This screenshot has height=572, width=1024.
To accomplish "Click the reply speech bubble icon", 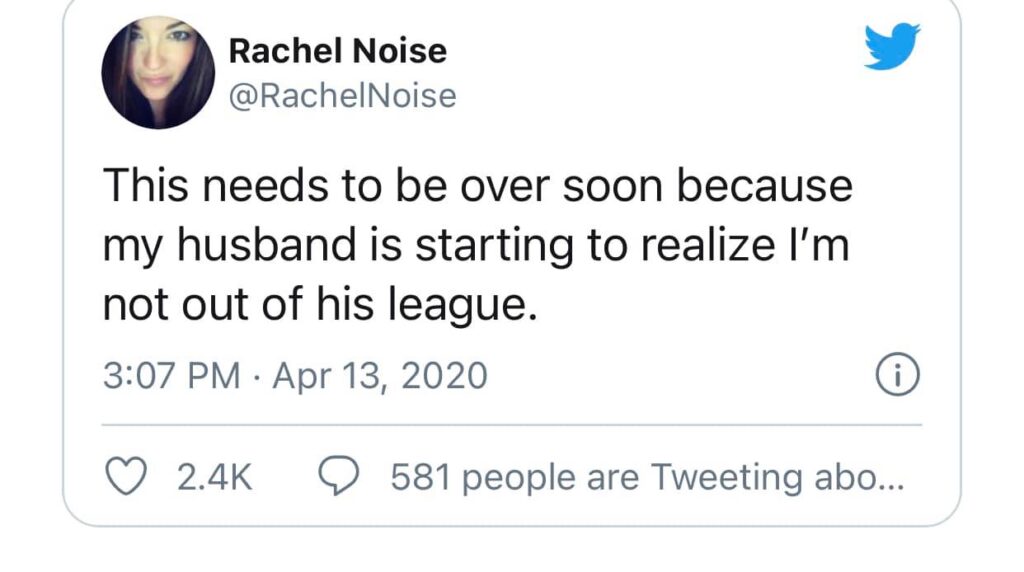I will [339, 477].
